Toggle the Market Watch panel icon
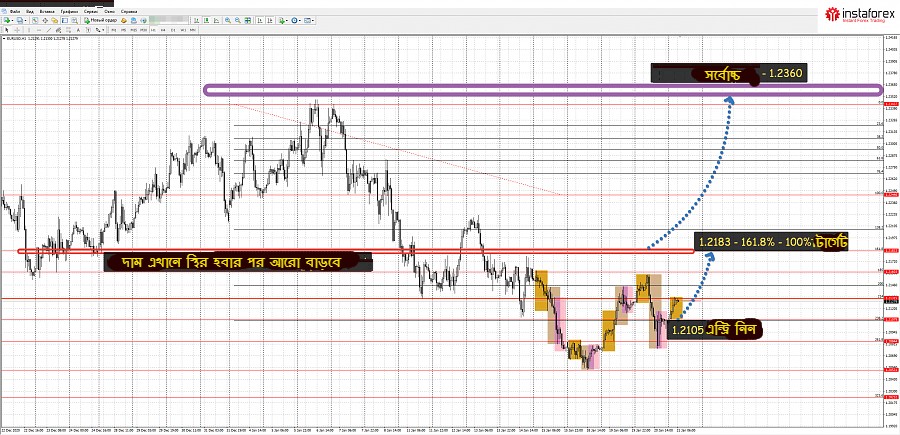The height and width of the screenshot is (435, 900). point(35,21)
